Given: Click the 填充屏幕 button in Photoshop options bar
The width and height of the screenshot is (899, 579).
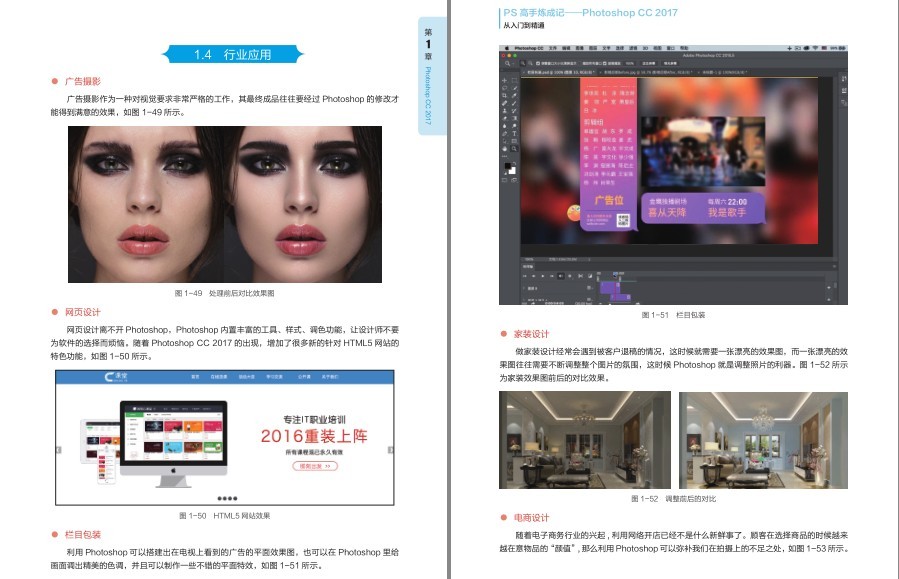Looking at the screenshot, I should click(670, 63).
